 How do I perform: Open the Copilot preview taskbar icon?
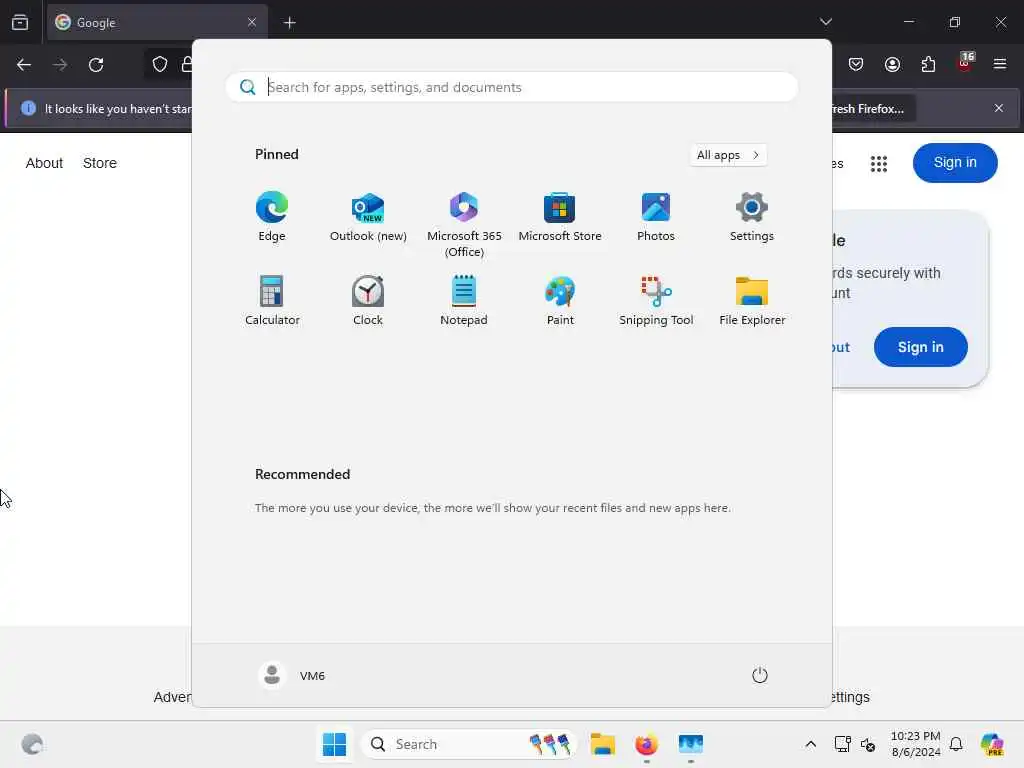992,744
